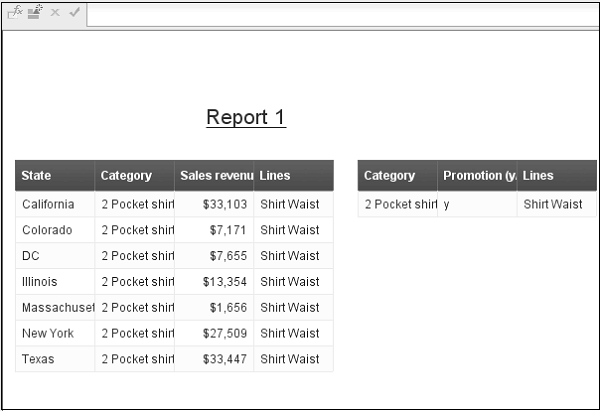Cancel the formula with the X icon
Image resolution: width=600 pixels, height=411 pixels.
click(55, 13)
